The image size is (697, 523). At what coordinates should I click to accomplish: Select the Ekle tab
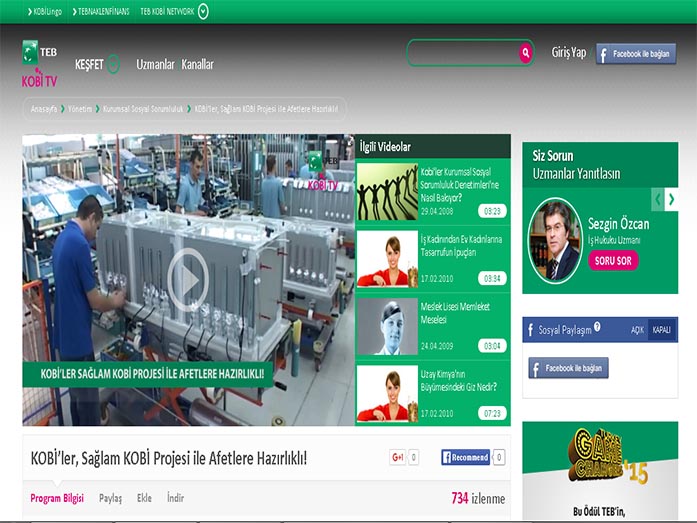(144, 498)
